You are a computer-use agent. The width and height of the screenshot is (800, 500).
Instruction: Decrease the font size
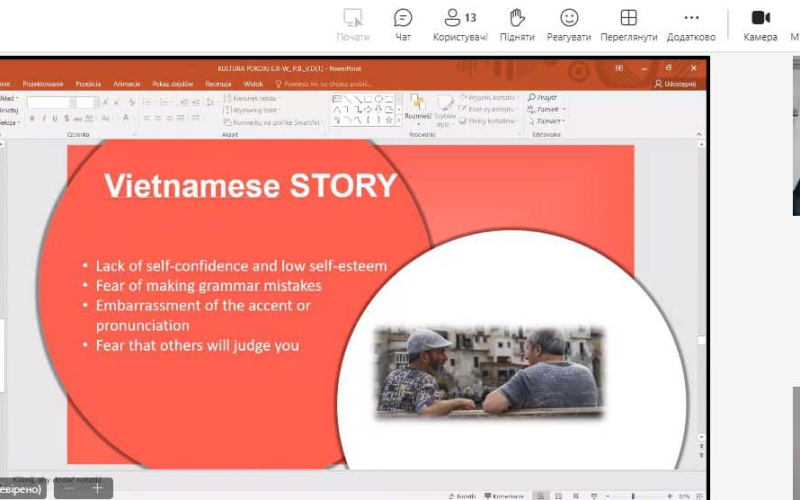pos(117,103)
